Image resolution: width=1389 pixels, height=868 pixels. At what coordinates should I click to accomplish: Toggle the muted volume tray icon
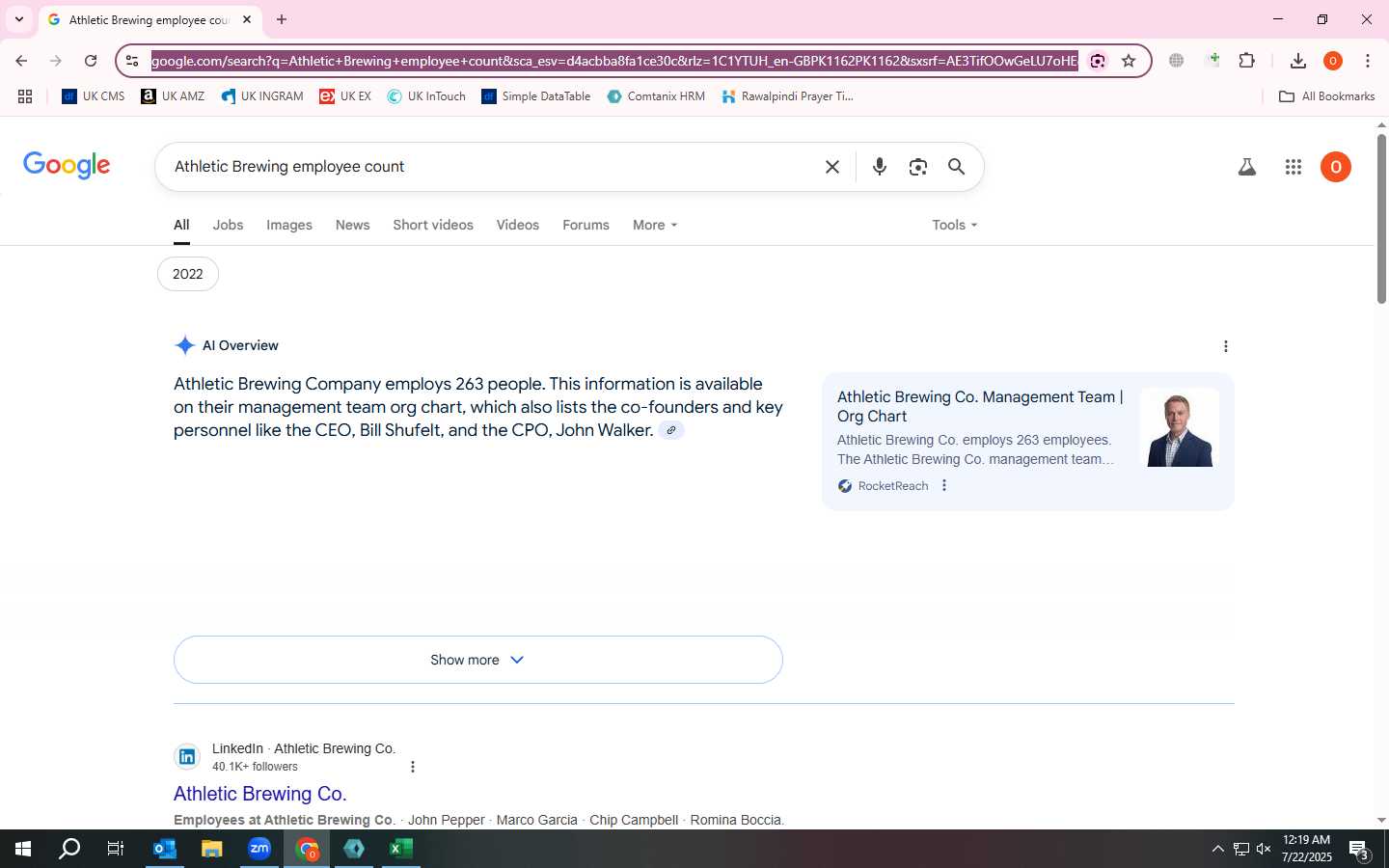tap(1264, 849)
